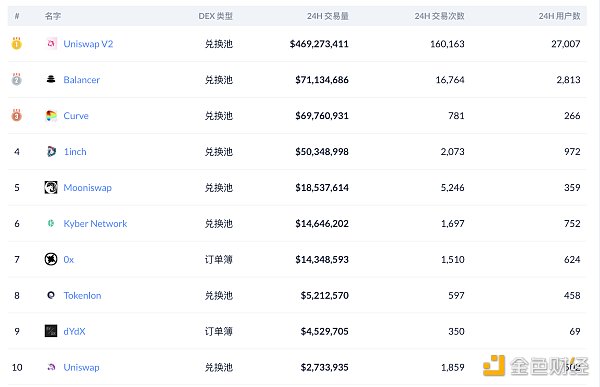Open the Mooniswap link
600x387 pixels.
pos(87,188)
